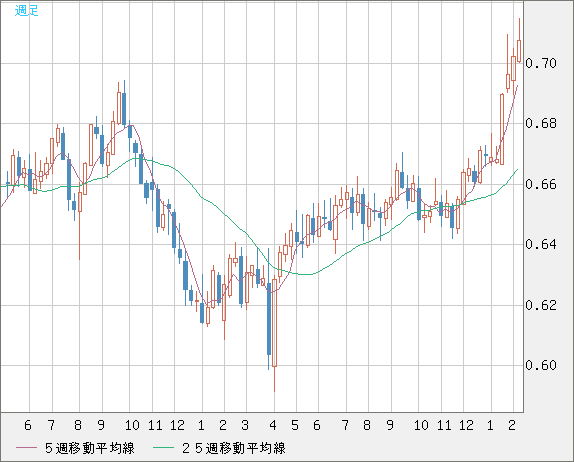
Task: Click the 25週移動平均線 legend label
Action: tap(234, 448)
